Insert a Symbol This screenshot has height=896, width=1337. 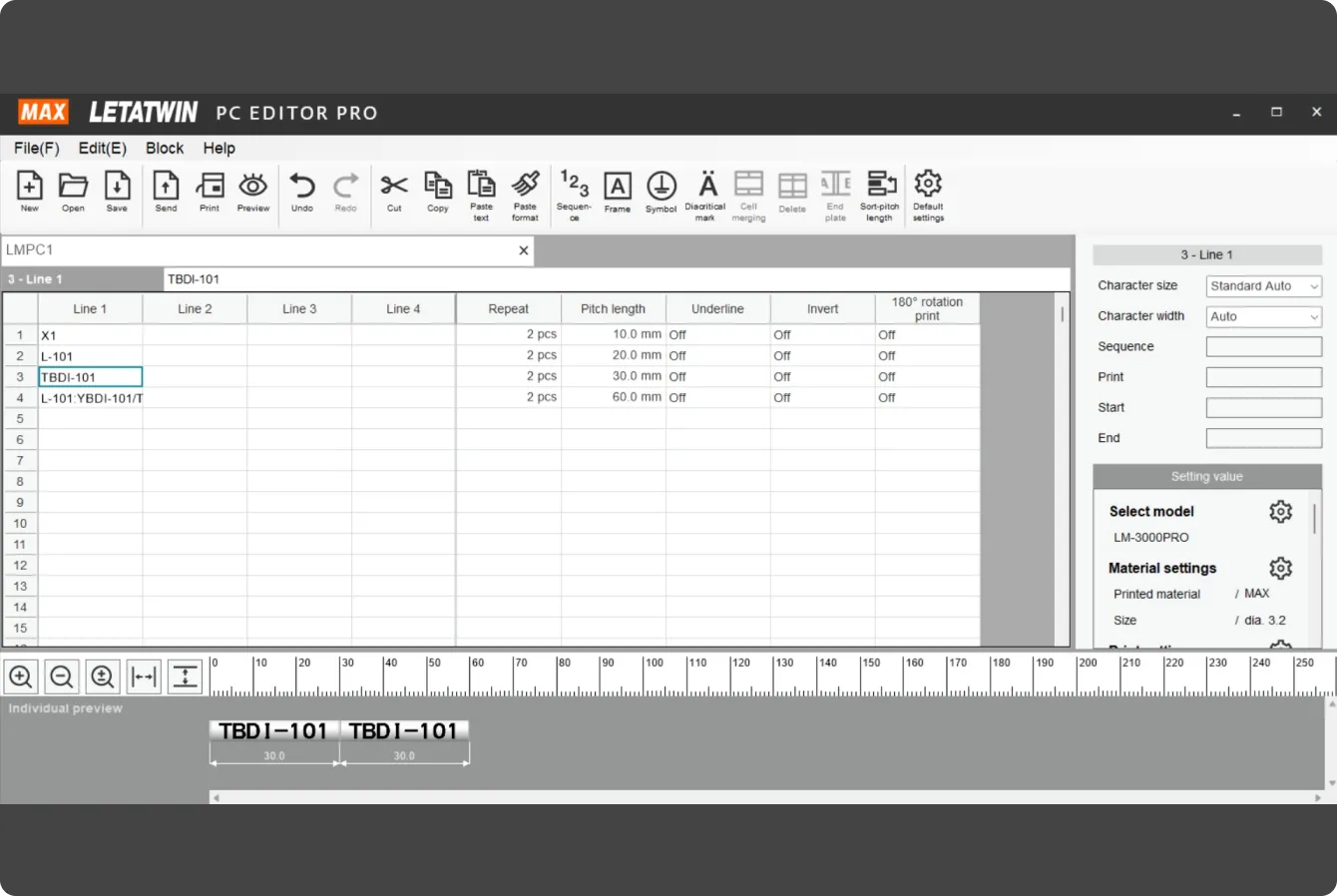click(x=661, y=191)
